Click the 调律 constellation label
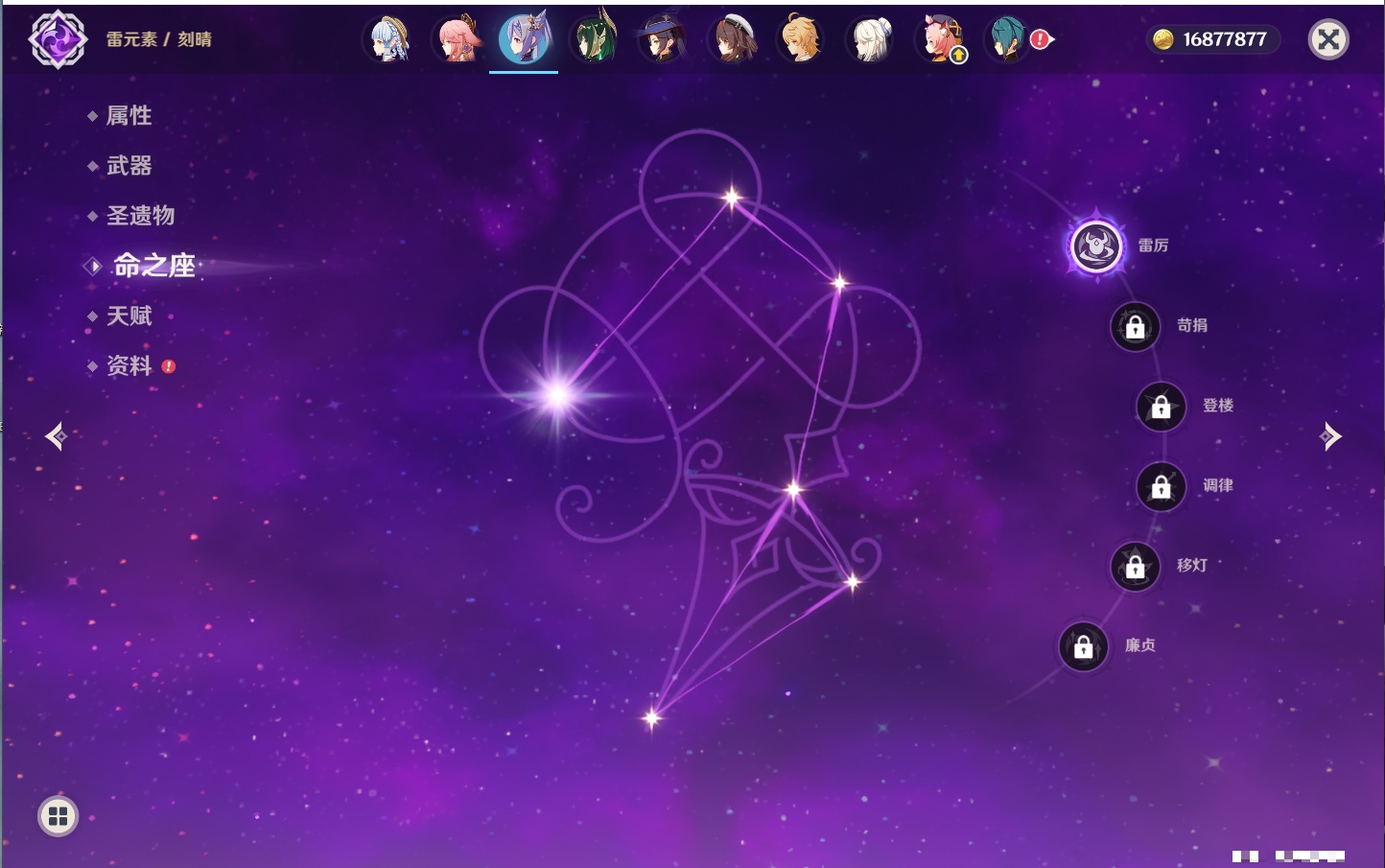This screenshot has height=868, width=1385. [1218, 485]
